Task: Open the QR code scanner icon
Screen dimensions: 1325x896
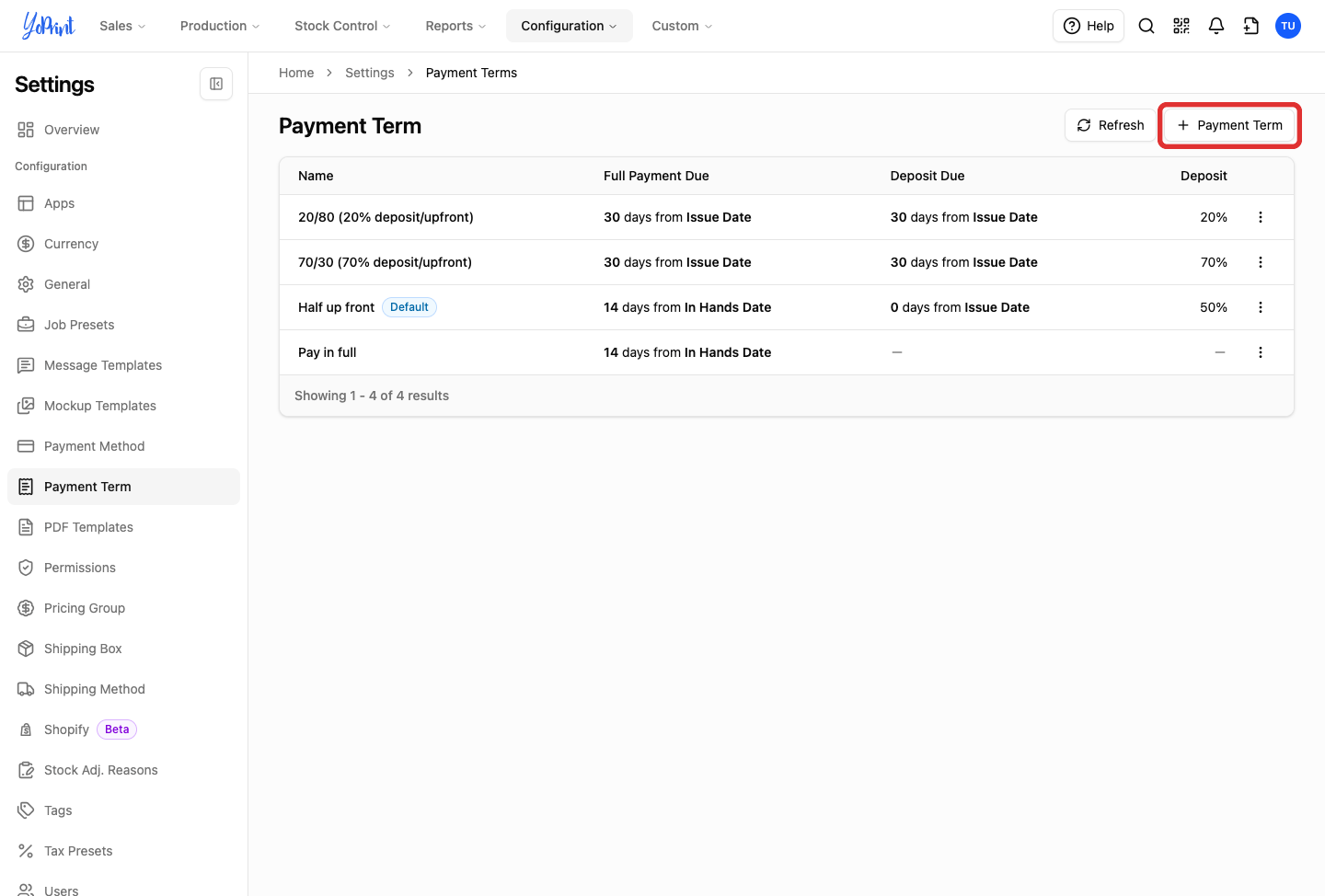Action: [x=1181, y=26]
